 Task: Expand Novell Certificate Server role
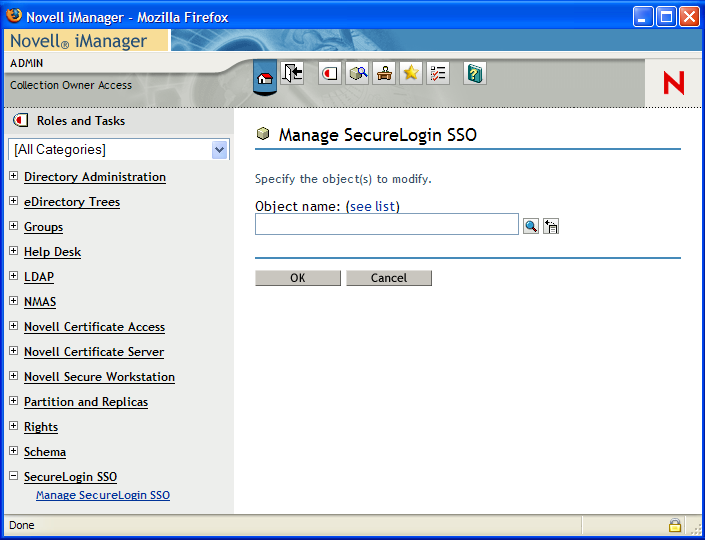pyautogui.click(x=14, y=350)
